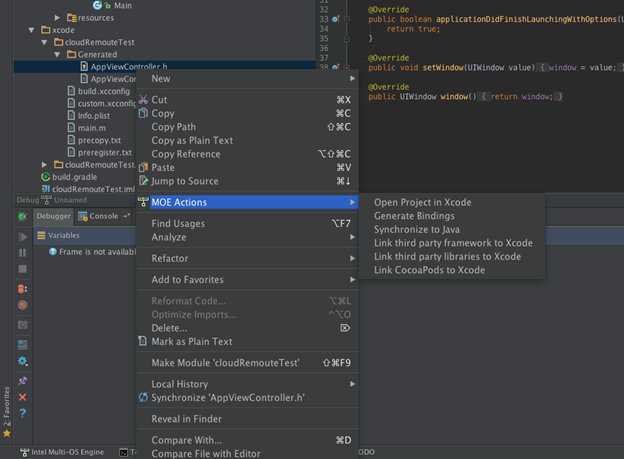The image size is (624, 459).
Task: Click the orange Variables list icon
Action: (x=41, y=235)
